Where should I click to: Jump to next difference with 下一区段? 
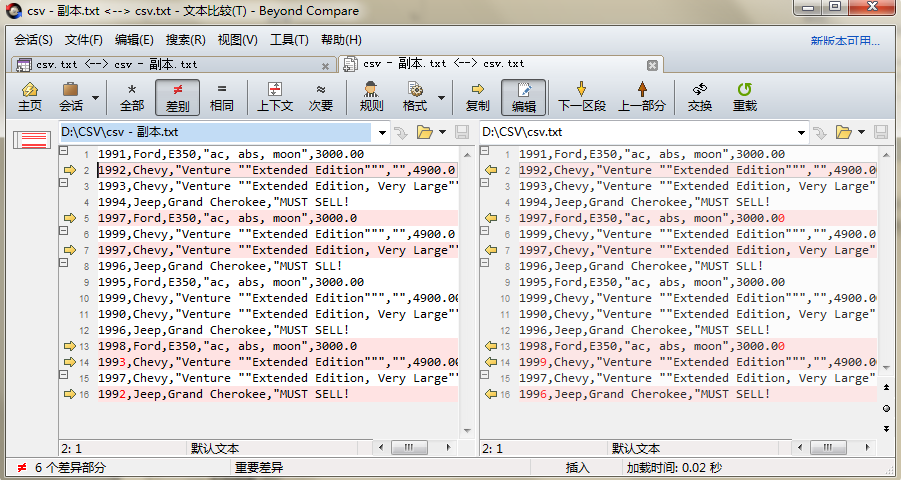pos(581,96)
